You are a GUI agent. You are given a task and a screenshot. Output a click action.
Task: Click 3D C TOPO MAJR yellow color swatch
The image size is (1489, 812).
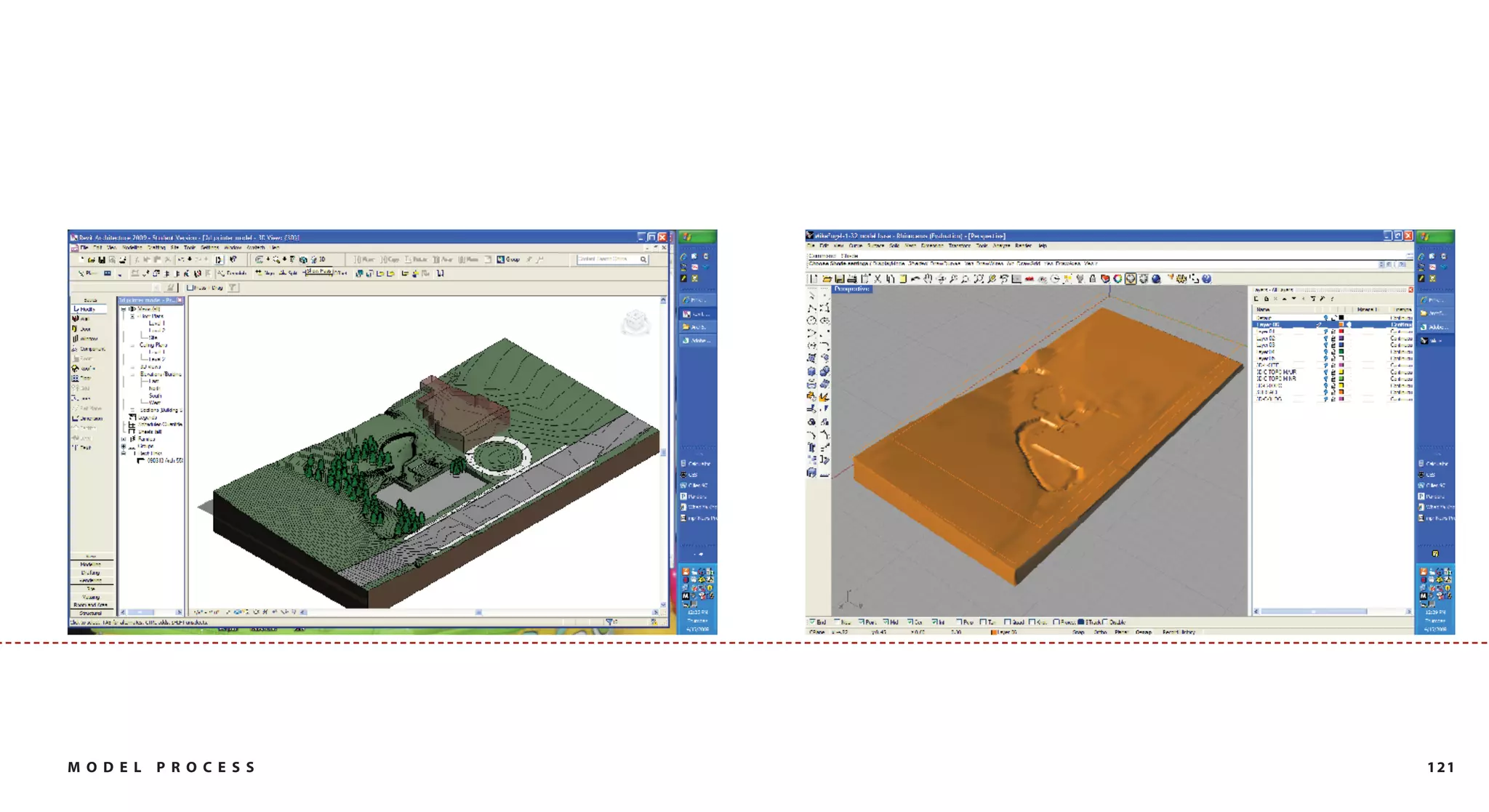point(1341,372)
